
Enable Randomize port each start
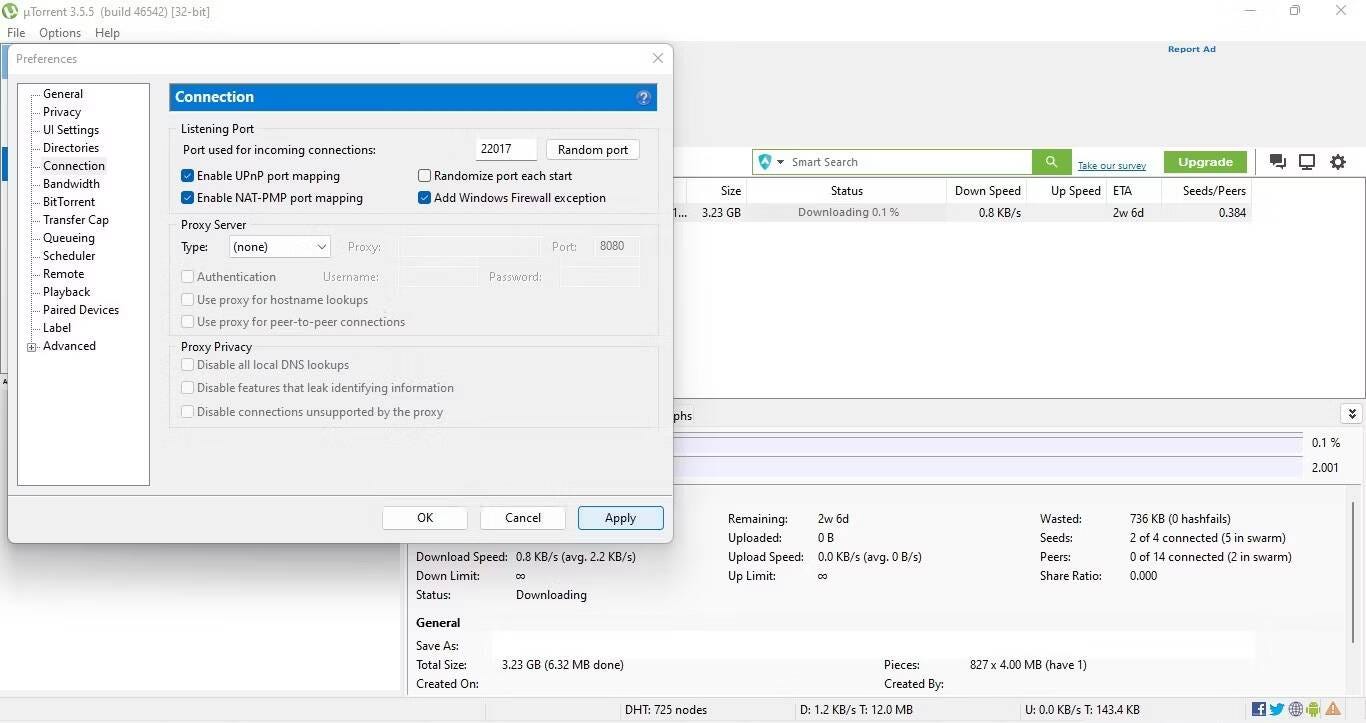point(424,175)
